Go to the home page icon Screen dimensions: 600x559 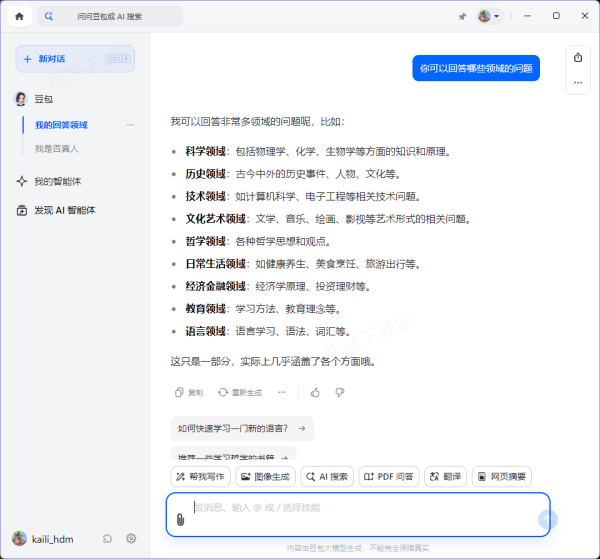click(x=19, y=16)
